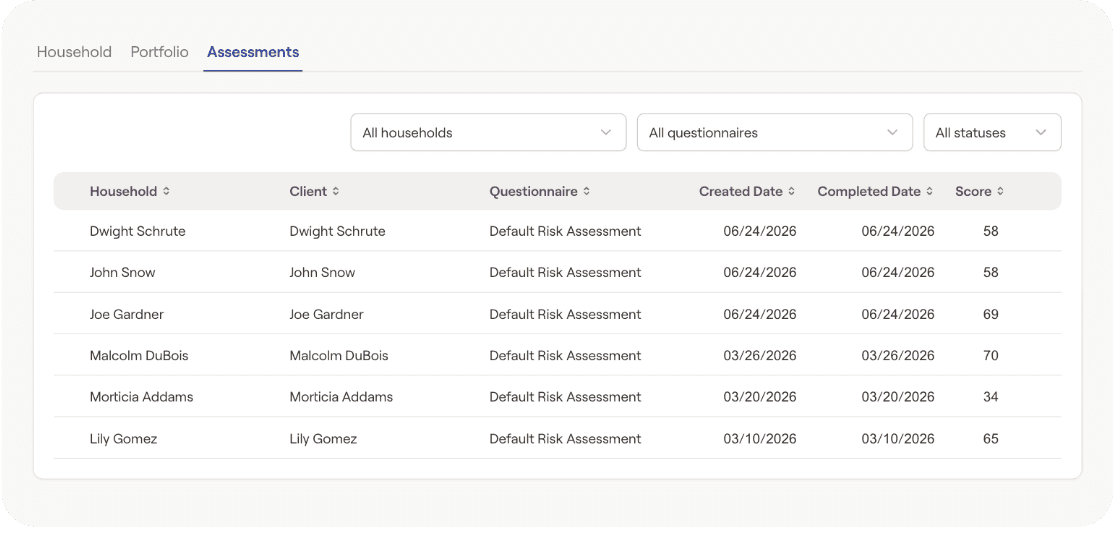
Task: Click Default Risk Assessment for Morticia Addams
Action: coord(565,397)
